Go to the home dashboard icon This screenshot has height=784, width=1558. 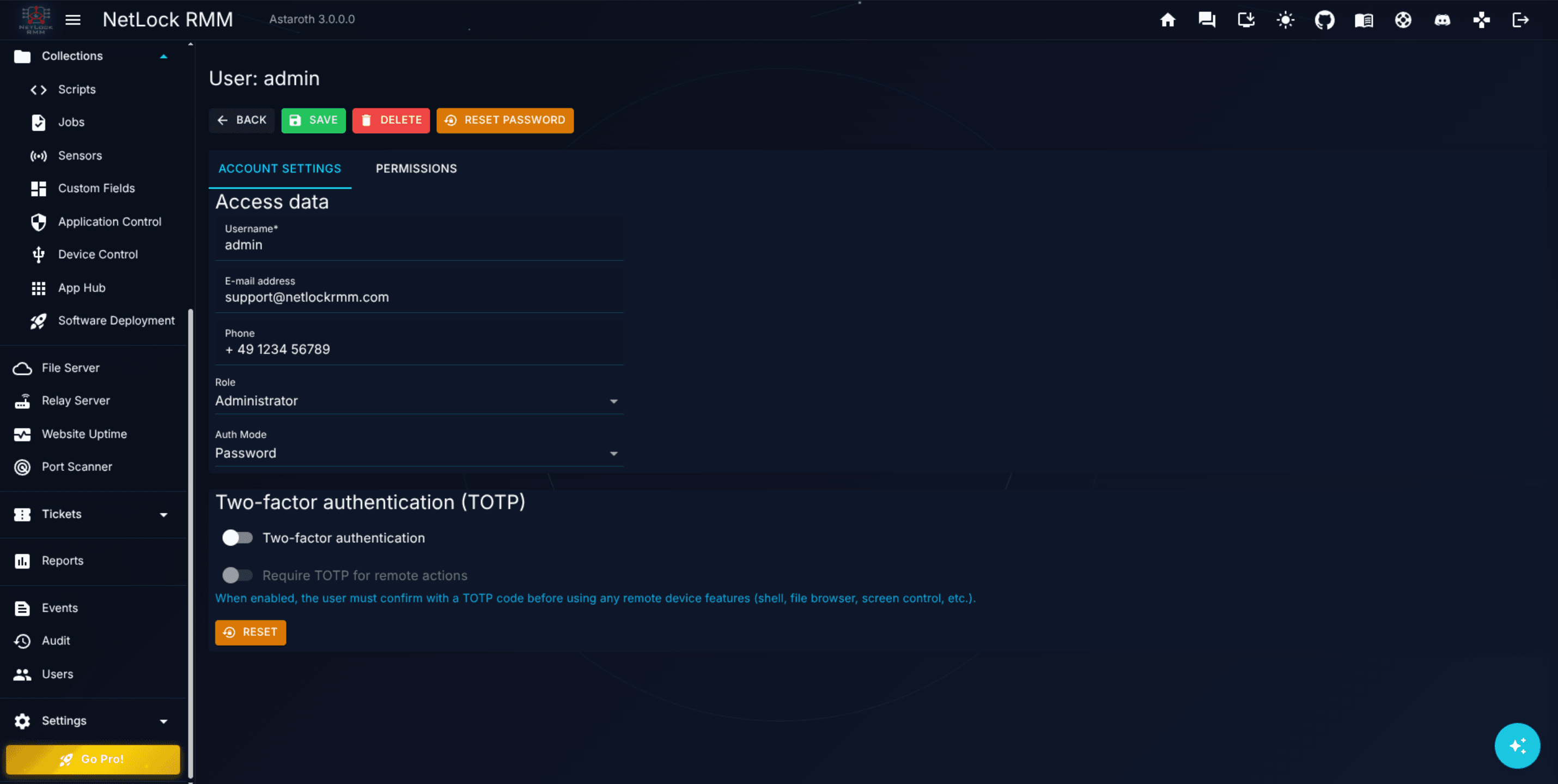[x=1167, y=20]
